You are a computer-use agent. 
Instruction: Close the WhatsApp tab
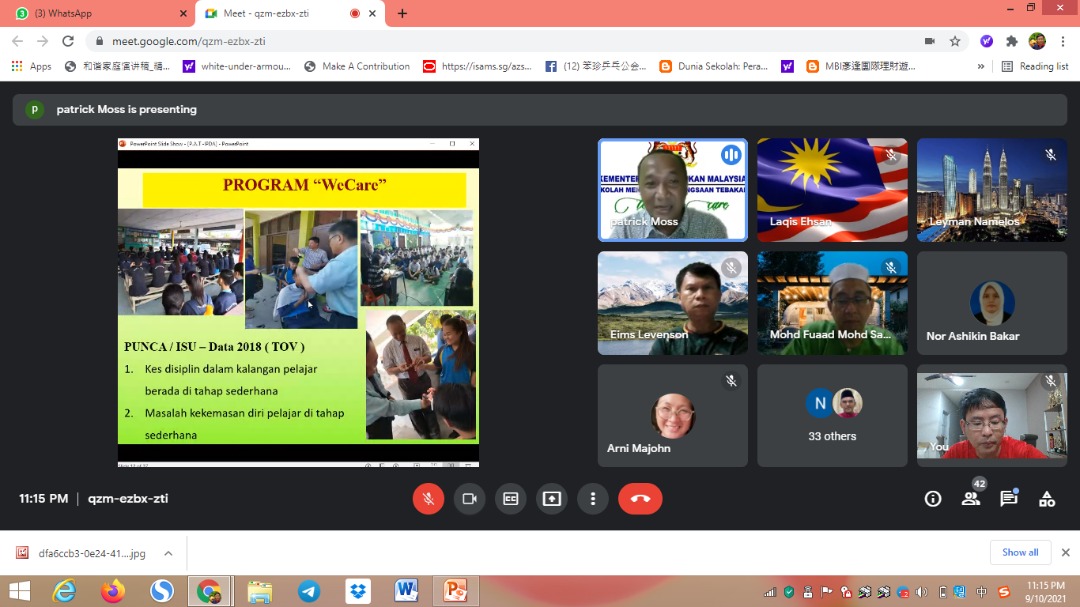point(183,13)
